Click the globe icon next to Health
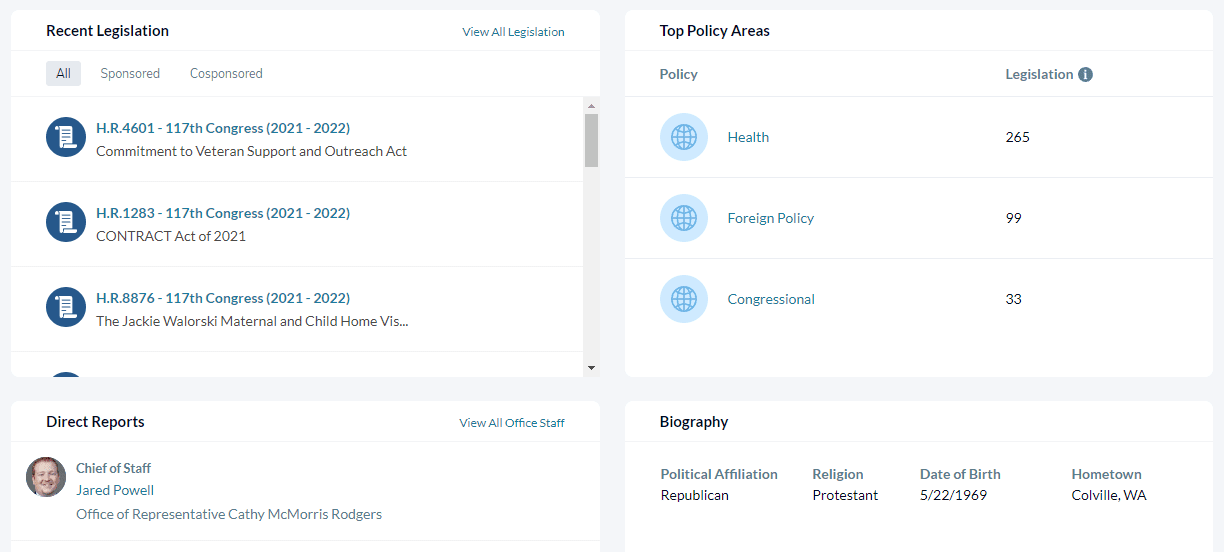Image resolution: width=1224 pixels, height=552 pixels. [684, 137]
